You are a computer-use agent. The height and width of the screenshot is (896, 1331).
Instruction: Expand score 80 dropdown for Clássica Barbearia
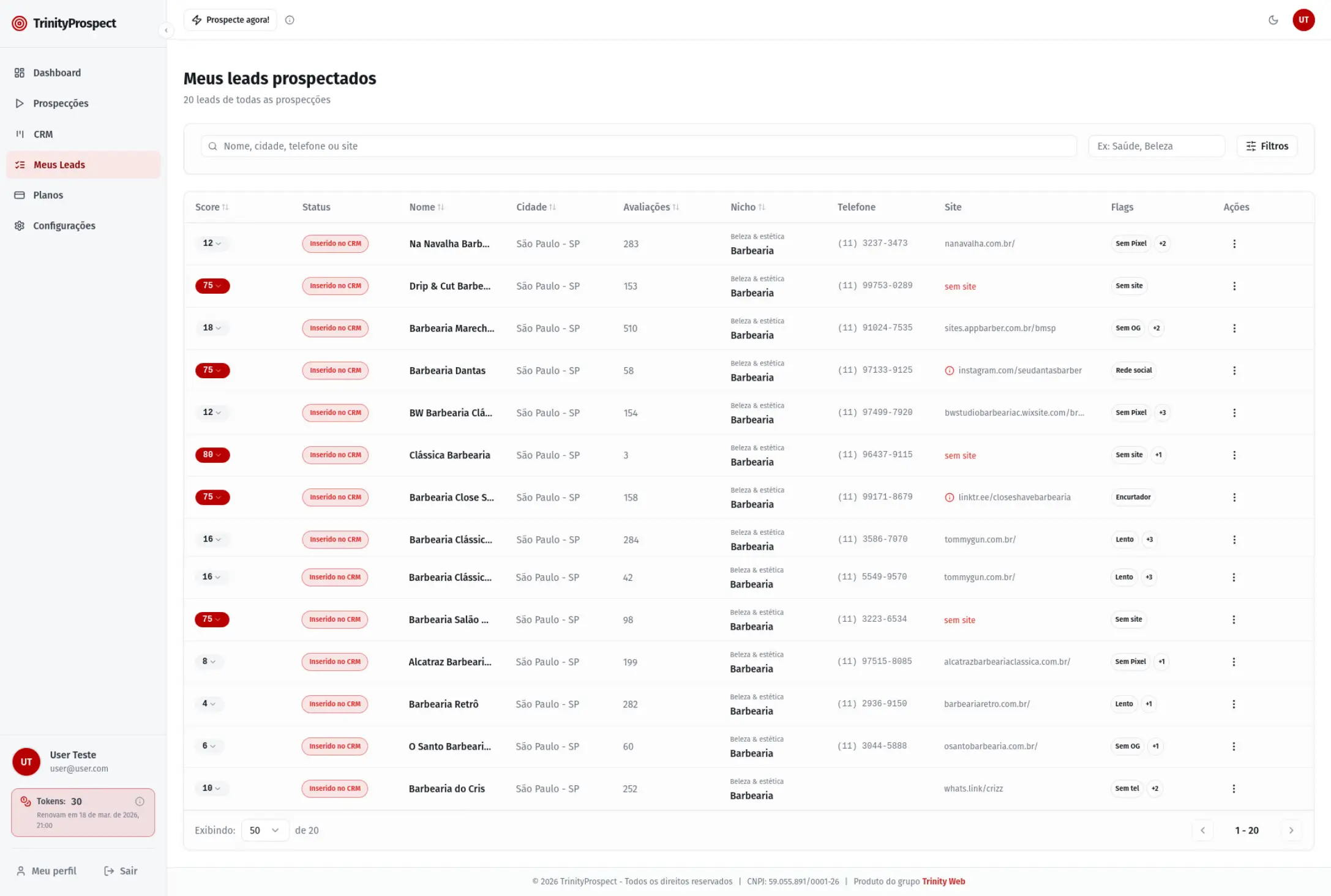(212, 455)
